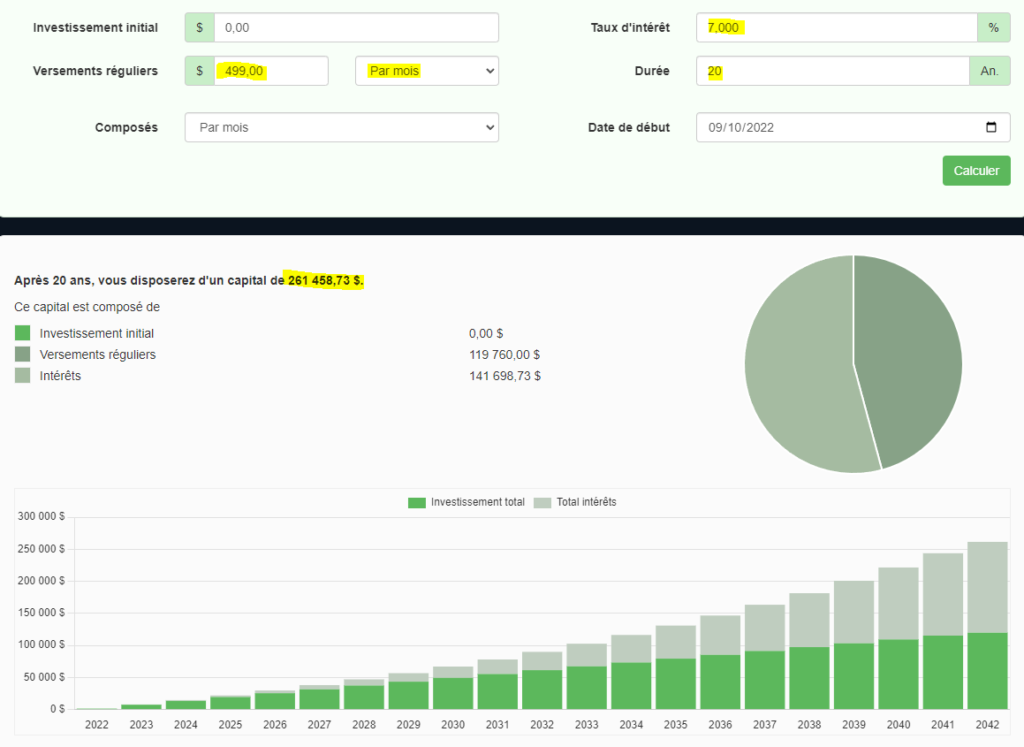The height and width of the screenshot is (747, 1024).
Task: Click the "$" icon next to Versements réguliers
Action: pos(199,70)
